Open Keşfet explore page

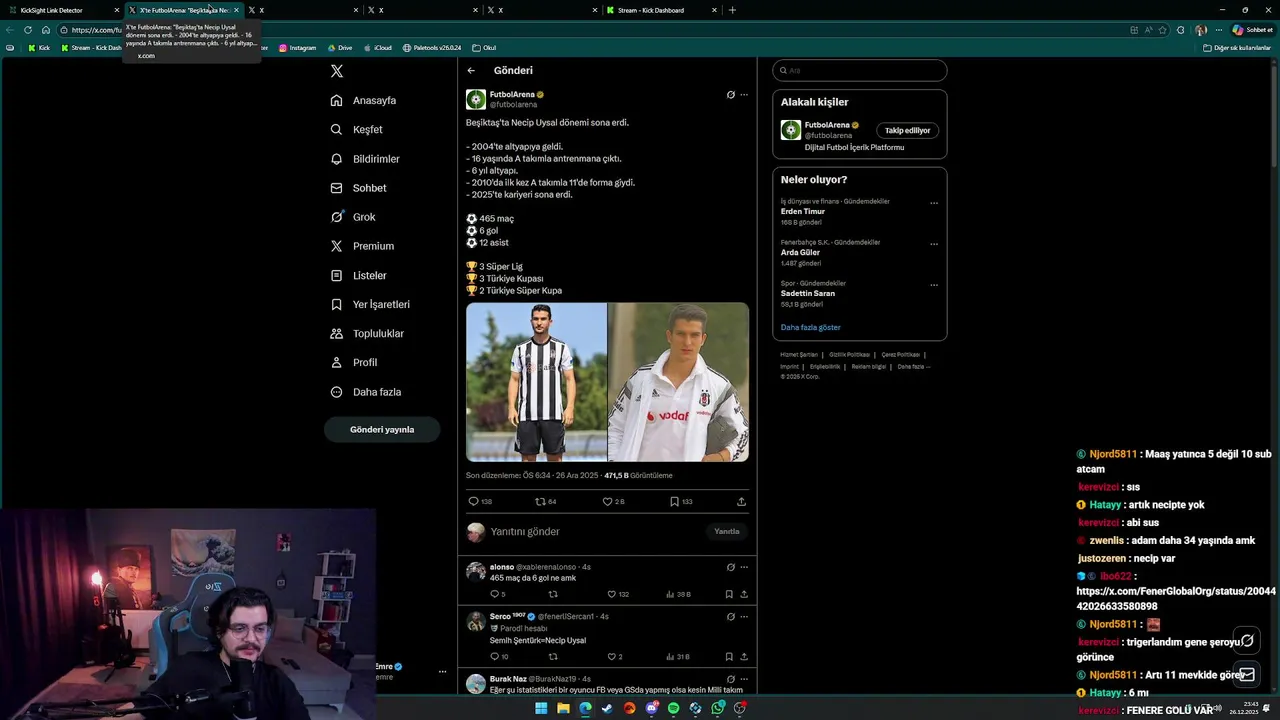click(357, 129)
